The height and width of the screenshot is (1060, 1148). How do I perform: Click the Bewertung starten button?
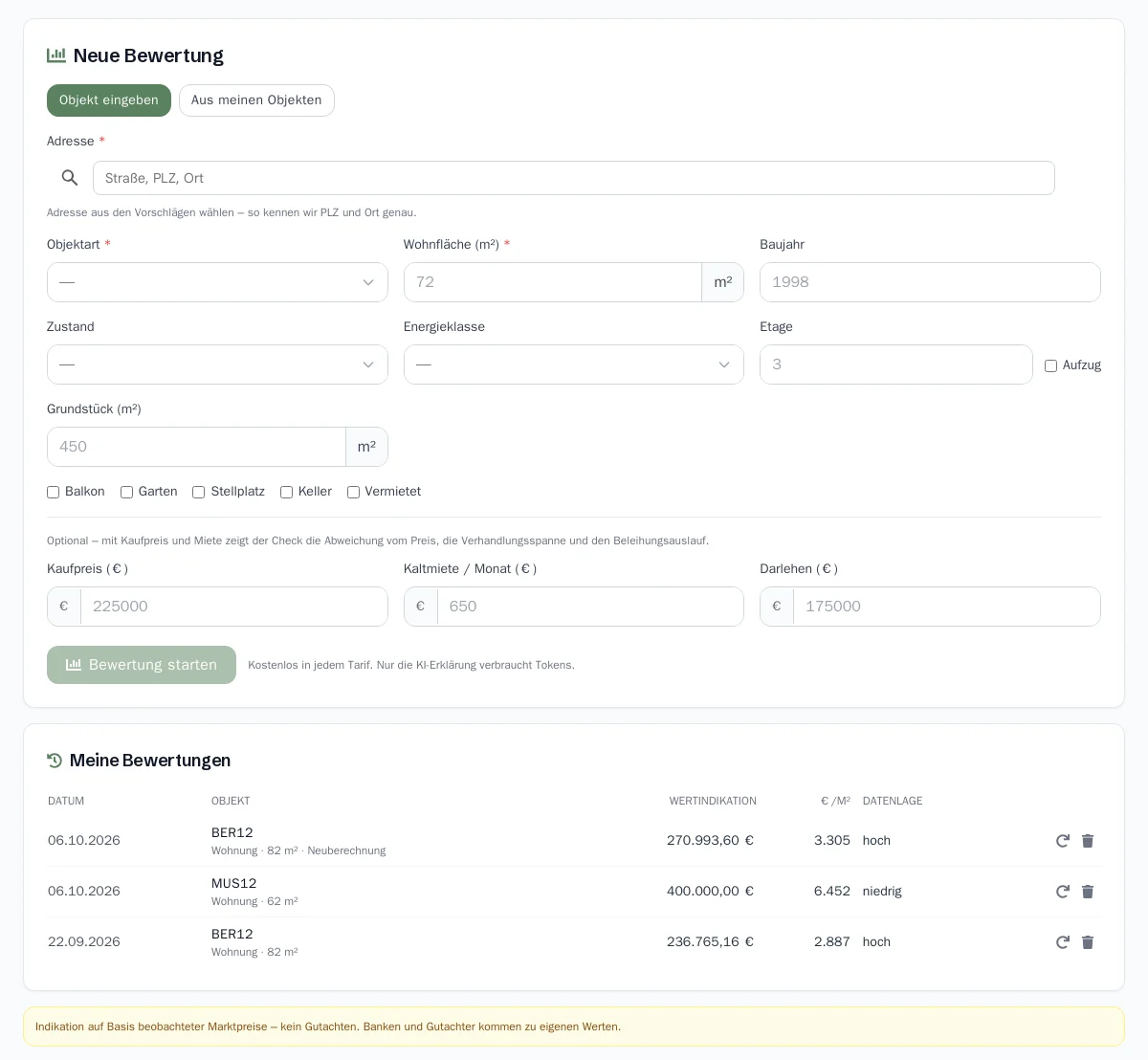[142, 665]
